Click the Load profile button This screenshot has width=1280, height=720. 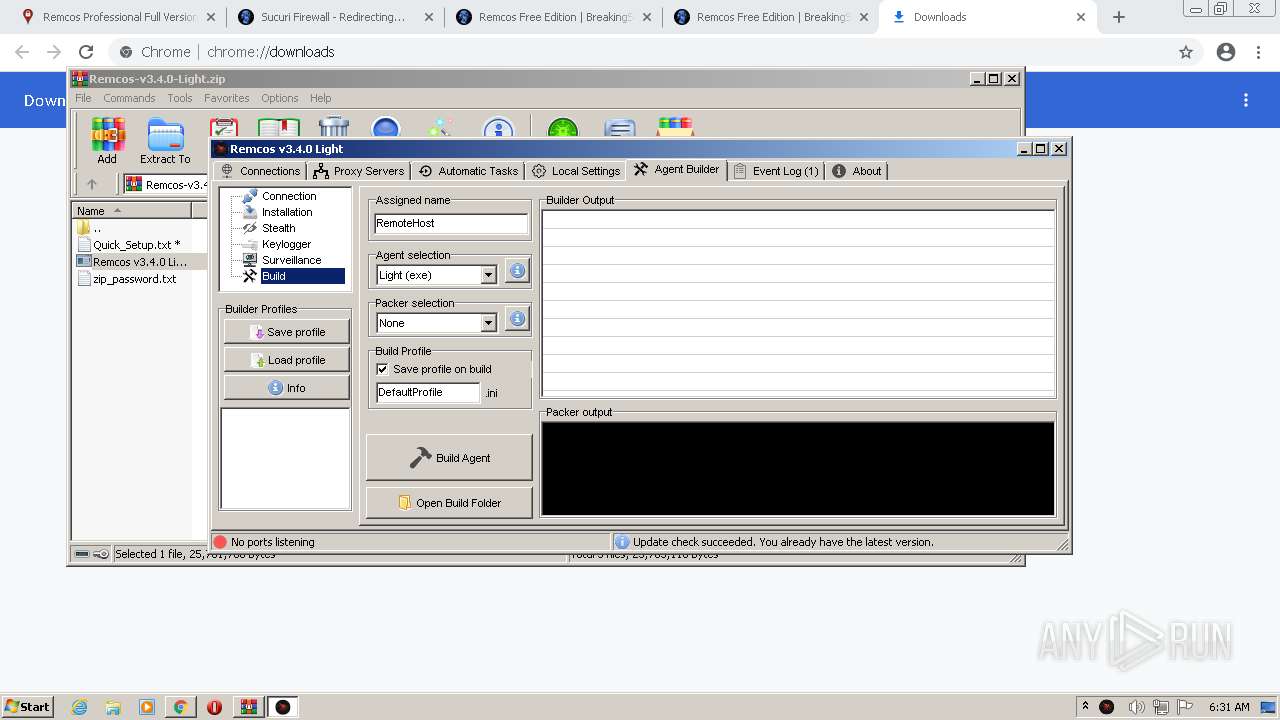[x=287, y=360]
